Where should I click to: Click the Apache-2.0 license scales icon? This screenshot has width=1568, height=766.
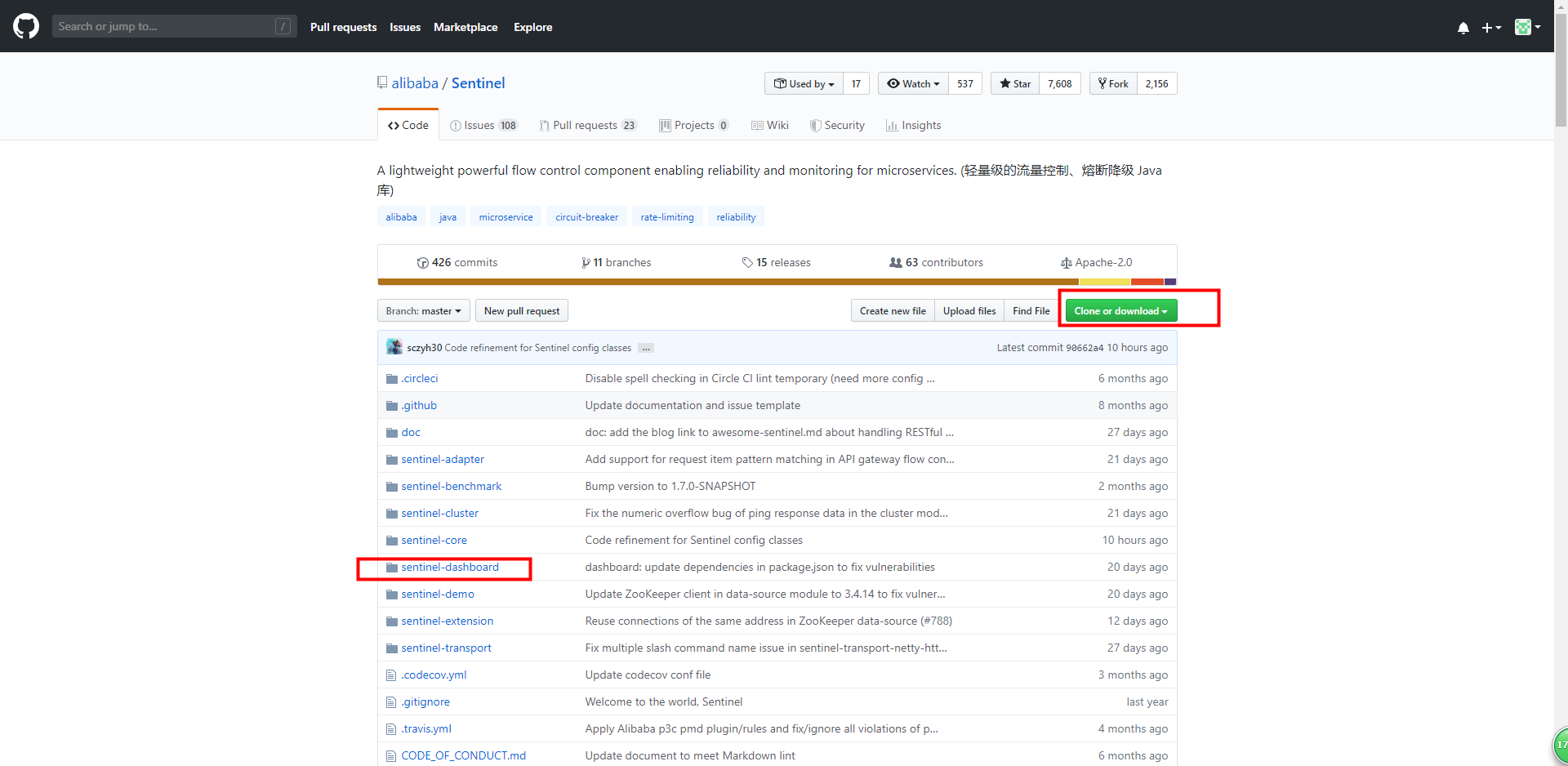coord(1067,262)
